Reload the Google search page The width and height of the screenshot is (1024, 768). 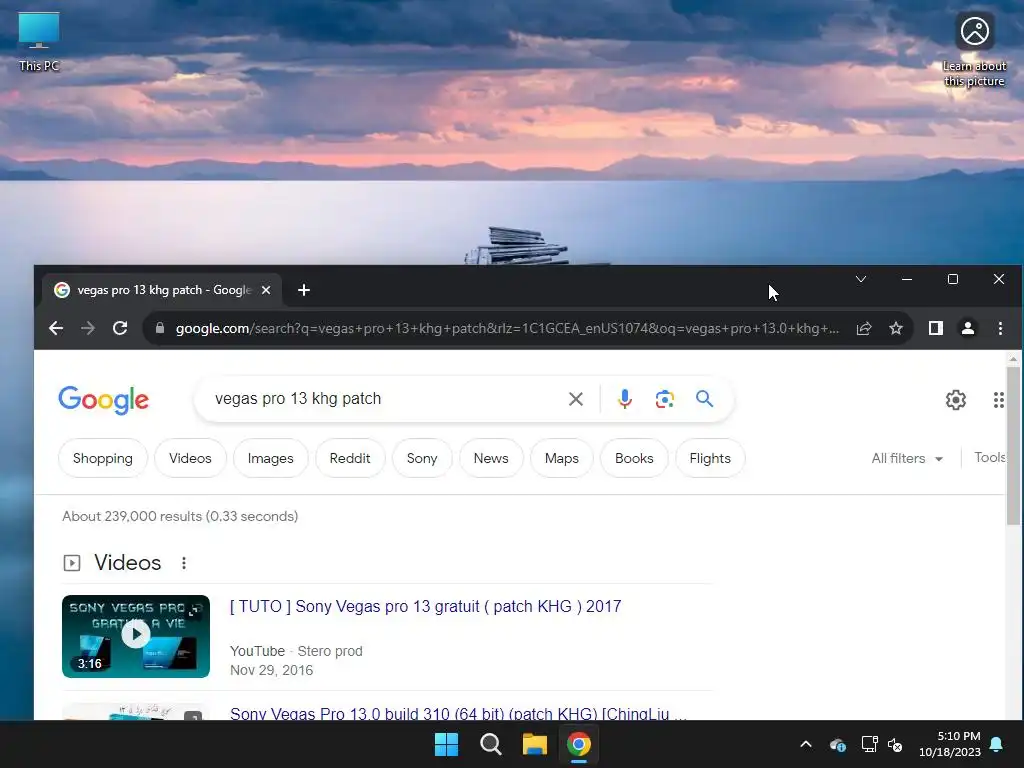point(120,328)
